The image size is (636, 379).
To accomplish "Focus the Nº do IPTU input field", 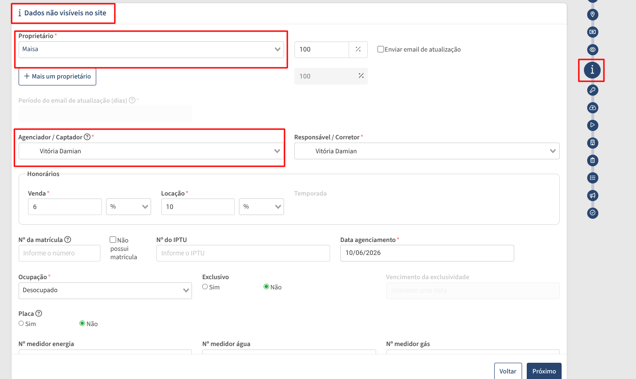I will pos(243,253).
